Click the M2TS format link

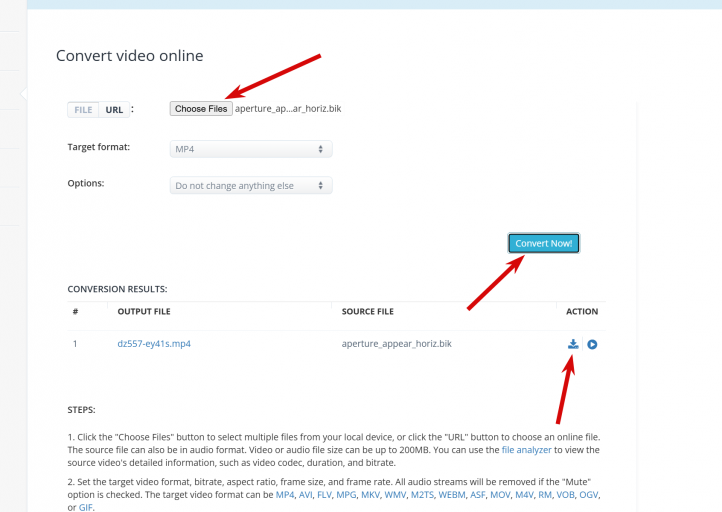coord(422,495)
